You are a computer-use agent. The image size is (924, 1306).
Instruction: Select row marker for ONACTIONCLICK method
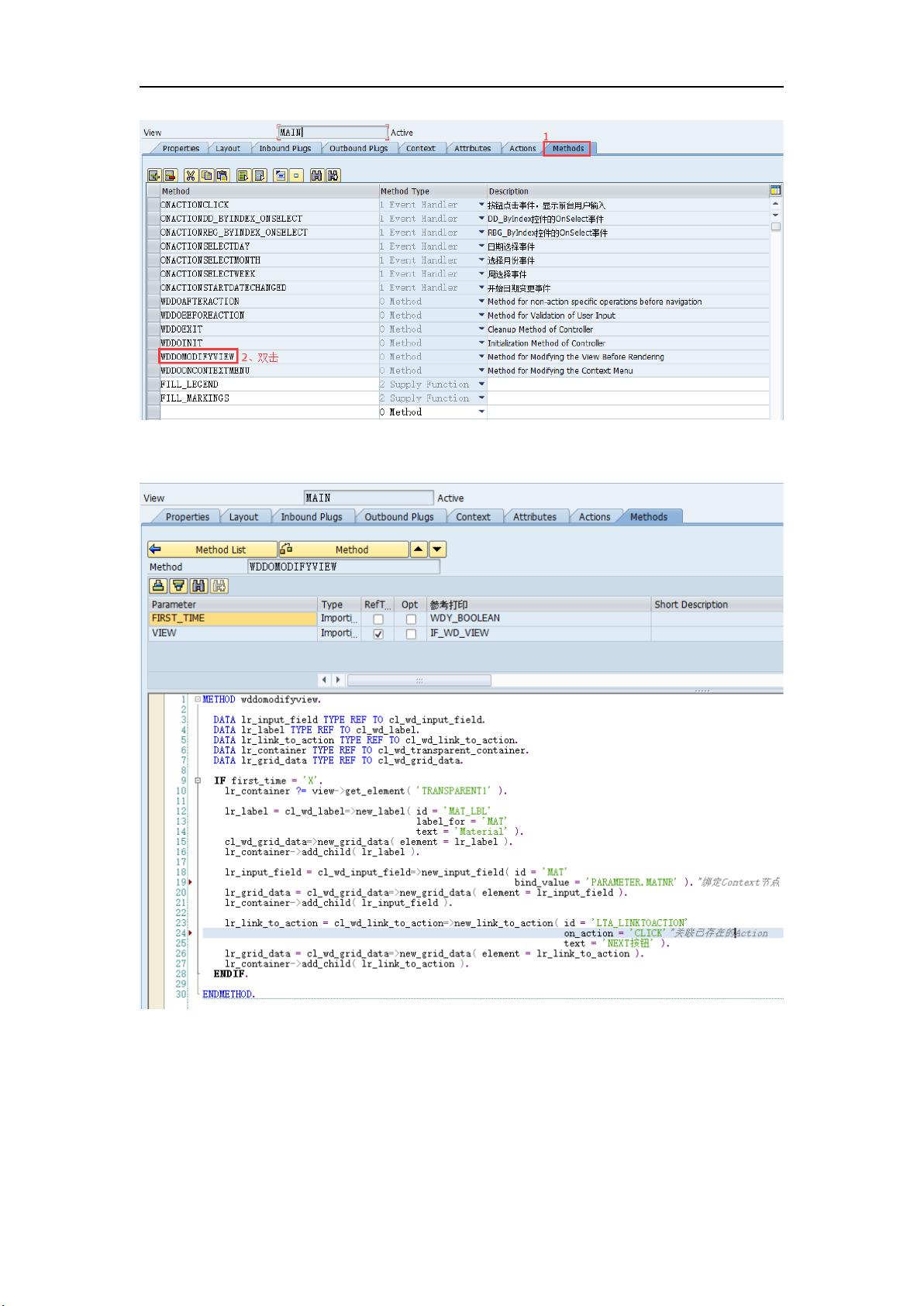(x=153, y=205)
